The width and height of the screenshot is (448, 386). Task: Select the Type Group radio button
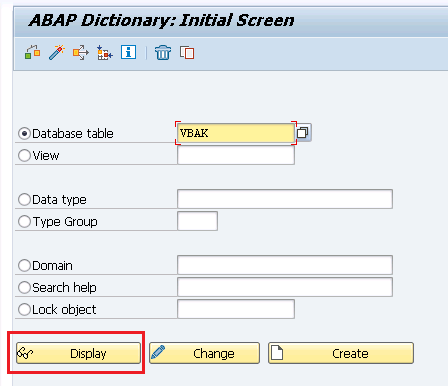pos(24,222)
